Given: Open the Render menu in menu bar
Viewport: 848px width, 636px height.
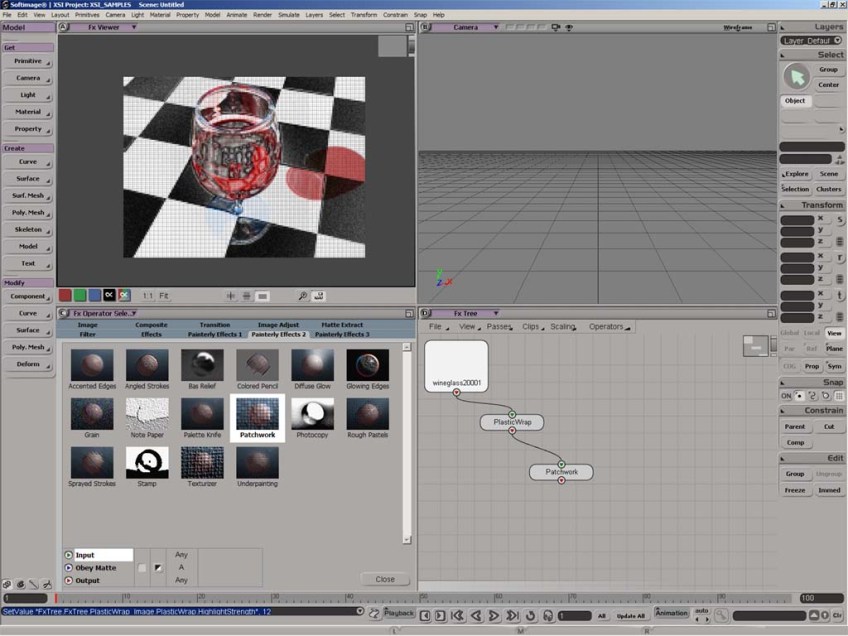Looking at the screenshot, I should (x=262, y=15).
